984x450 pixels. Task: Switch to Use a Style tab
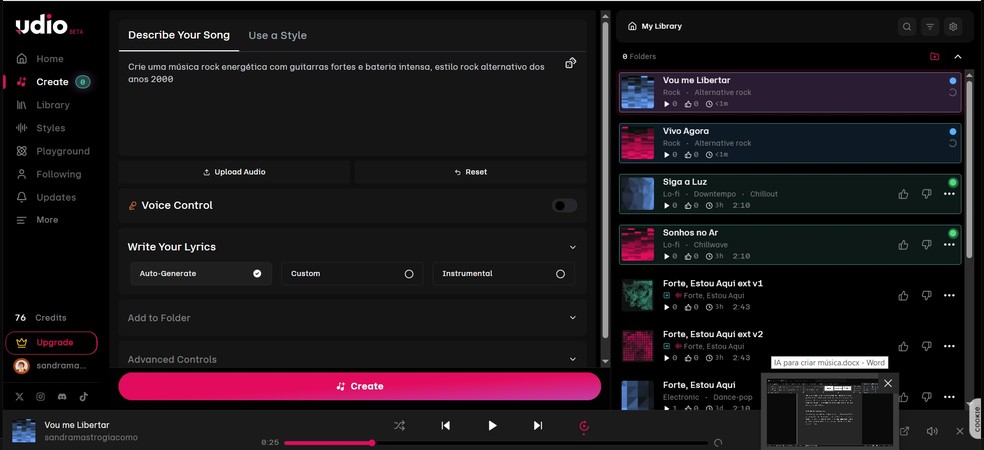point(277,35)
